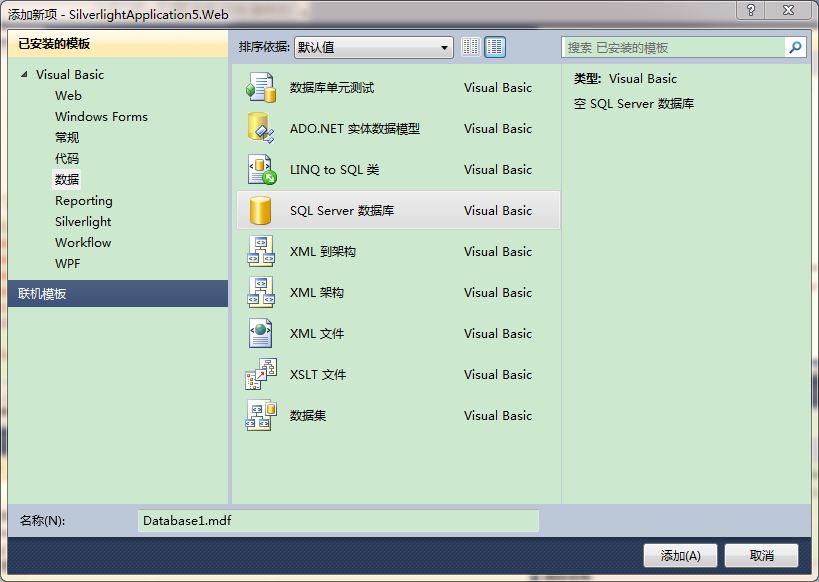Click the 取消 button
Screen dimensions: 819x582
762,555
